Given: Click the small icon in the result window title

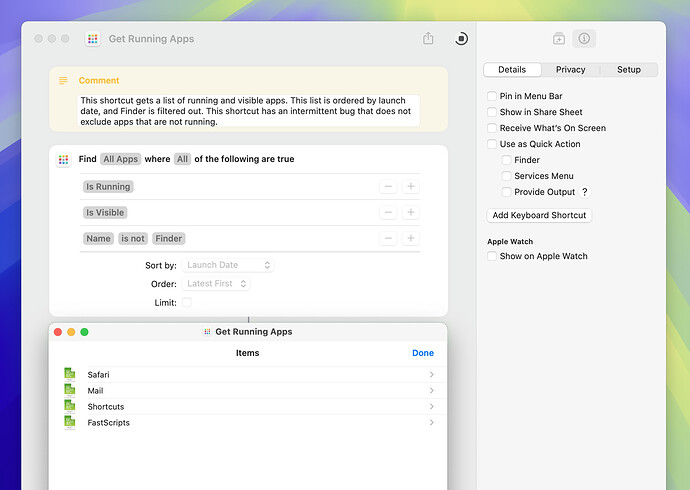Looking at the screenshot, I should point(207,332).
